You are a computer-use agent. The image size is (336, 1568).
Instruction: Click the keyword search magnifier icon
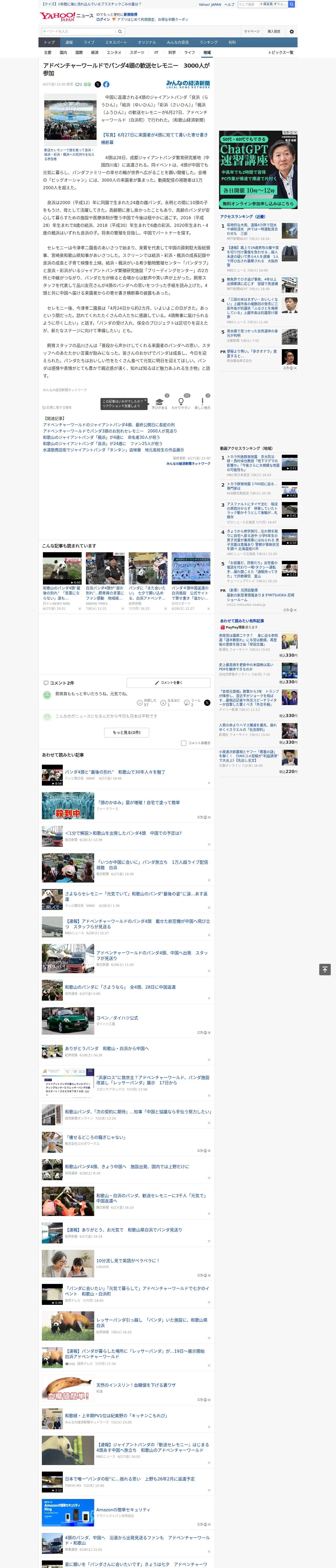[120, 32]
